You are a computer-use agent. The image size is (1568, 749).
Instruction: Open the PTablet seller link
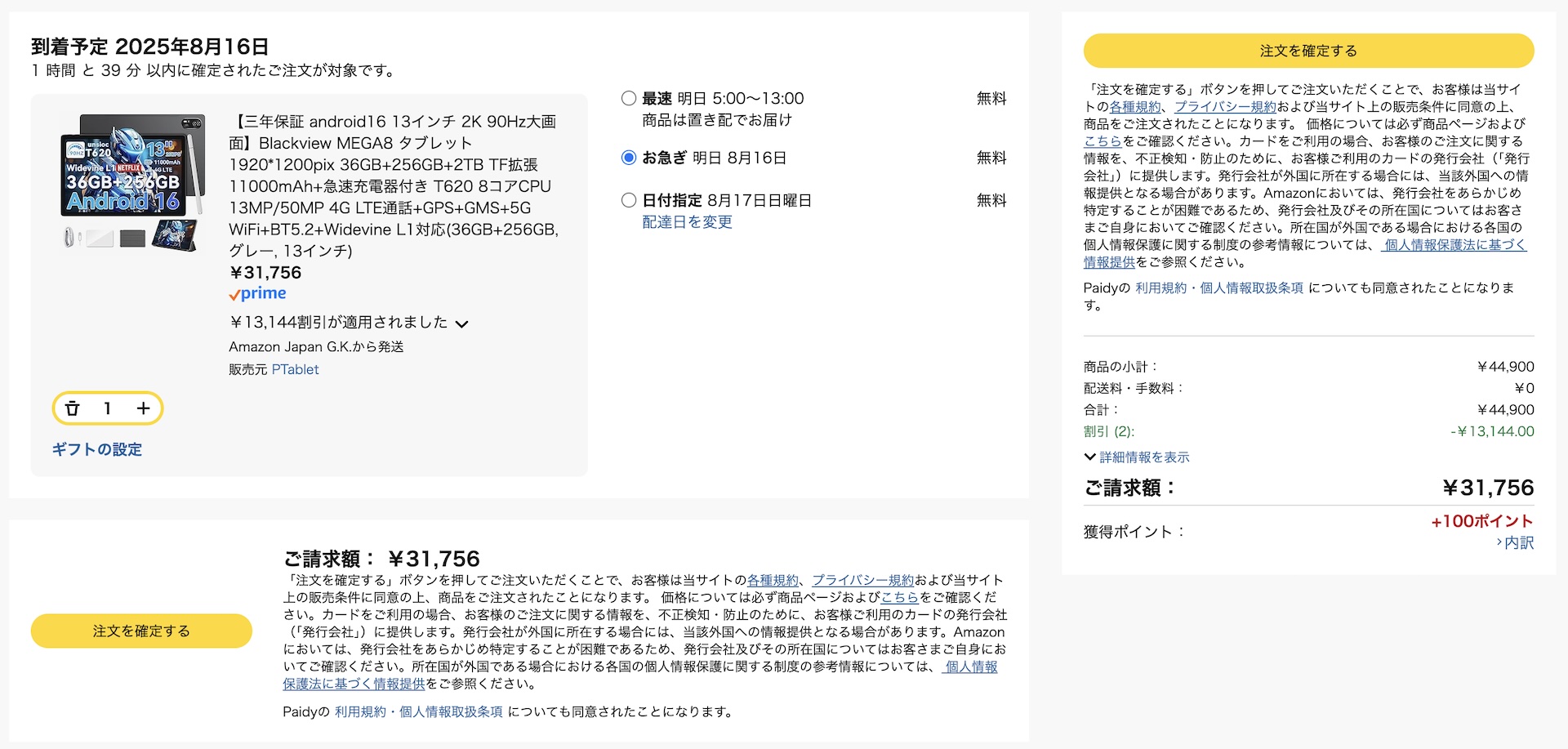coord(295,369)
